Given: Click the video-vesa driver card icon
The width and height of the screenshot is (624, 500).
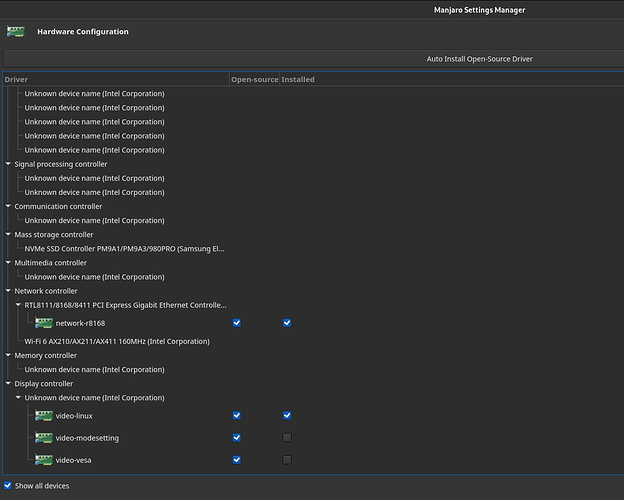Looking at the screenshot, I should [x=44, y=460].
